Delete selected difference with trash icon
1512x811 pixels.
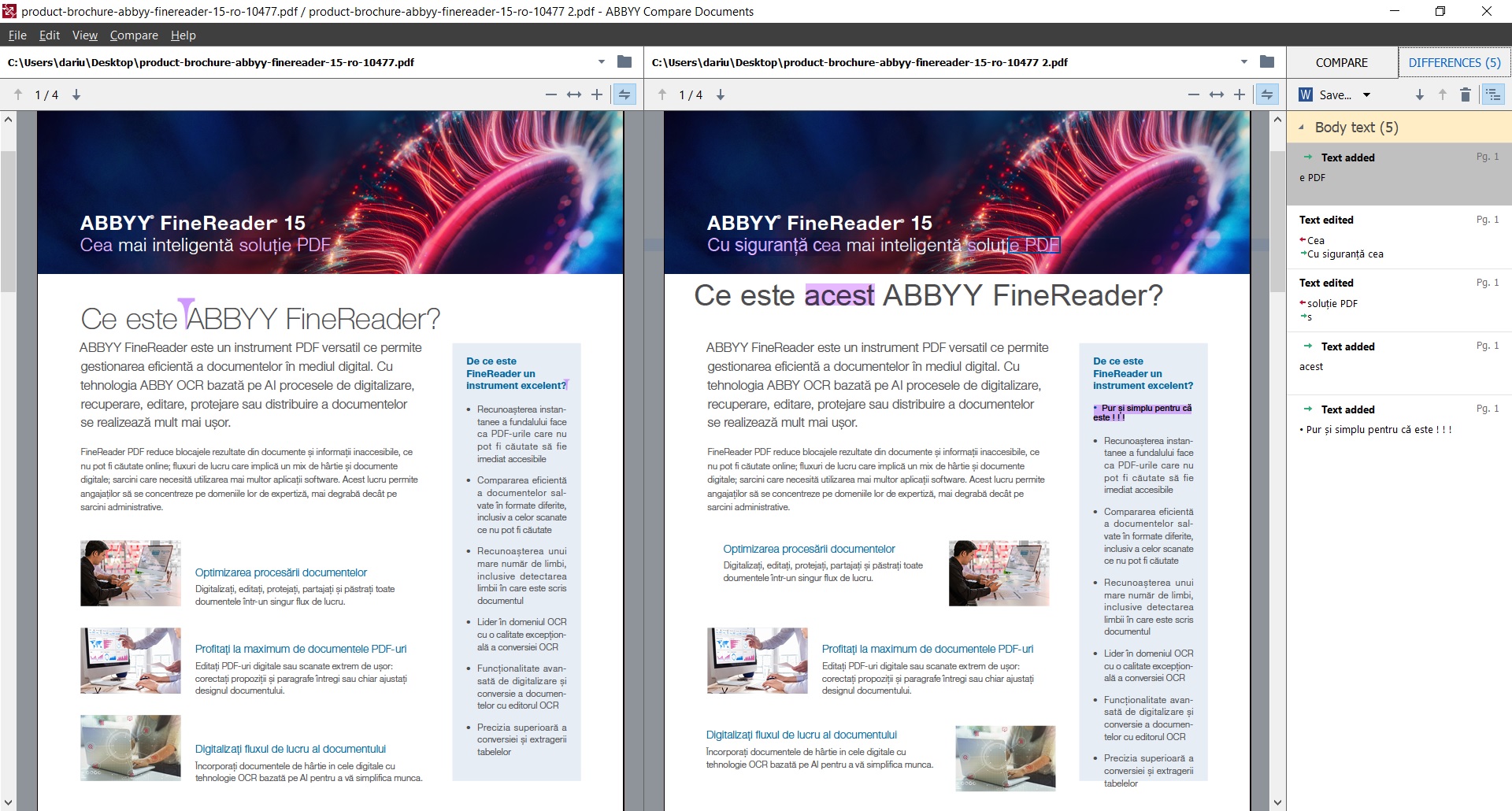tap(1466, 94)
